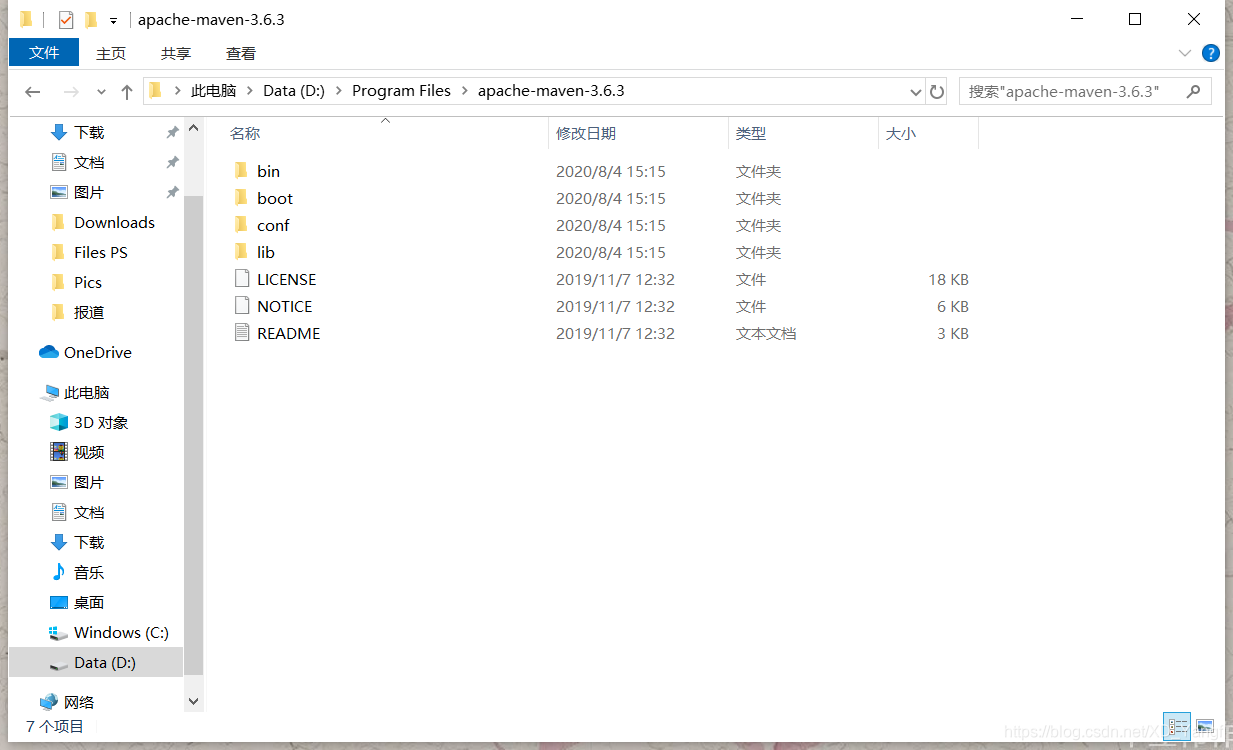
Task: Select the NOTICE file icon
Action: pos(240,306)
